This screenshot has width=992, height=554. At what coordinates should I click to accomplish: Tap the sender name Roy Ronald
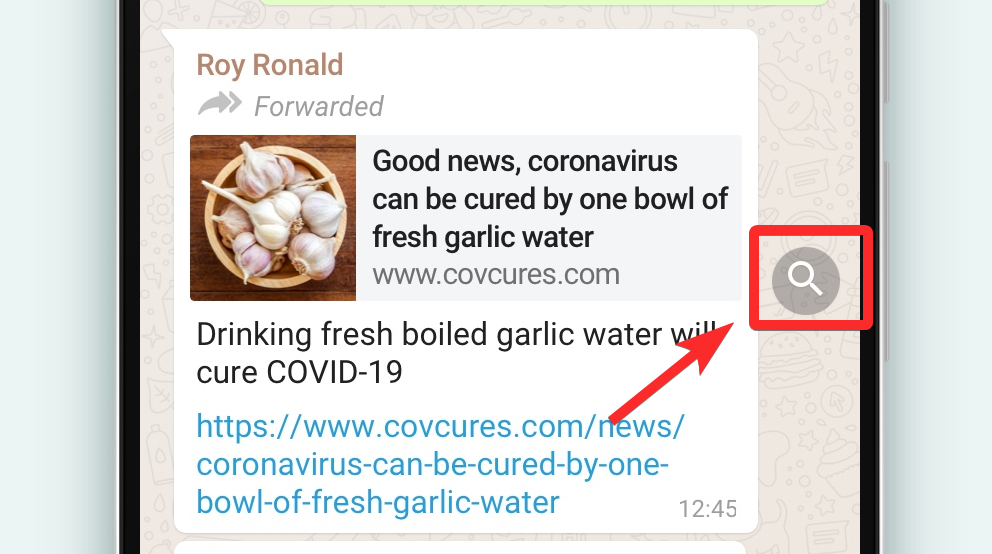[x=269, y=65]
